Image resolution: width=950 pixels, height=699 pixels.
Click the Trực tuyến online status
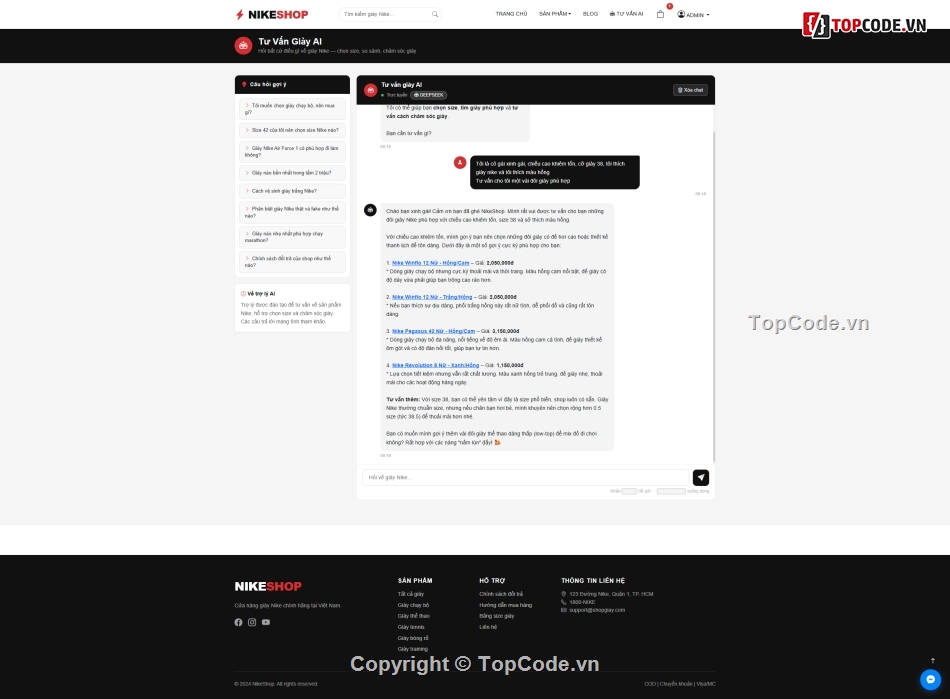[x=394, y=95]
